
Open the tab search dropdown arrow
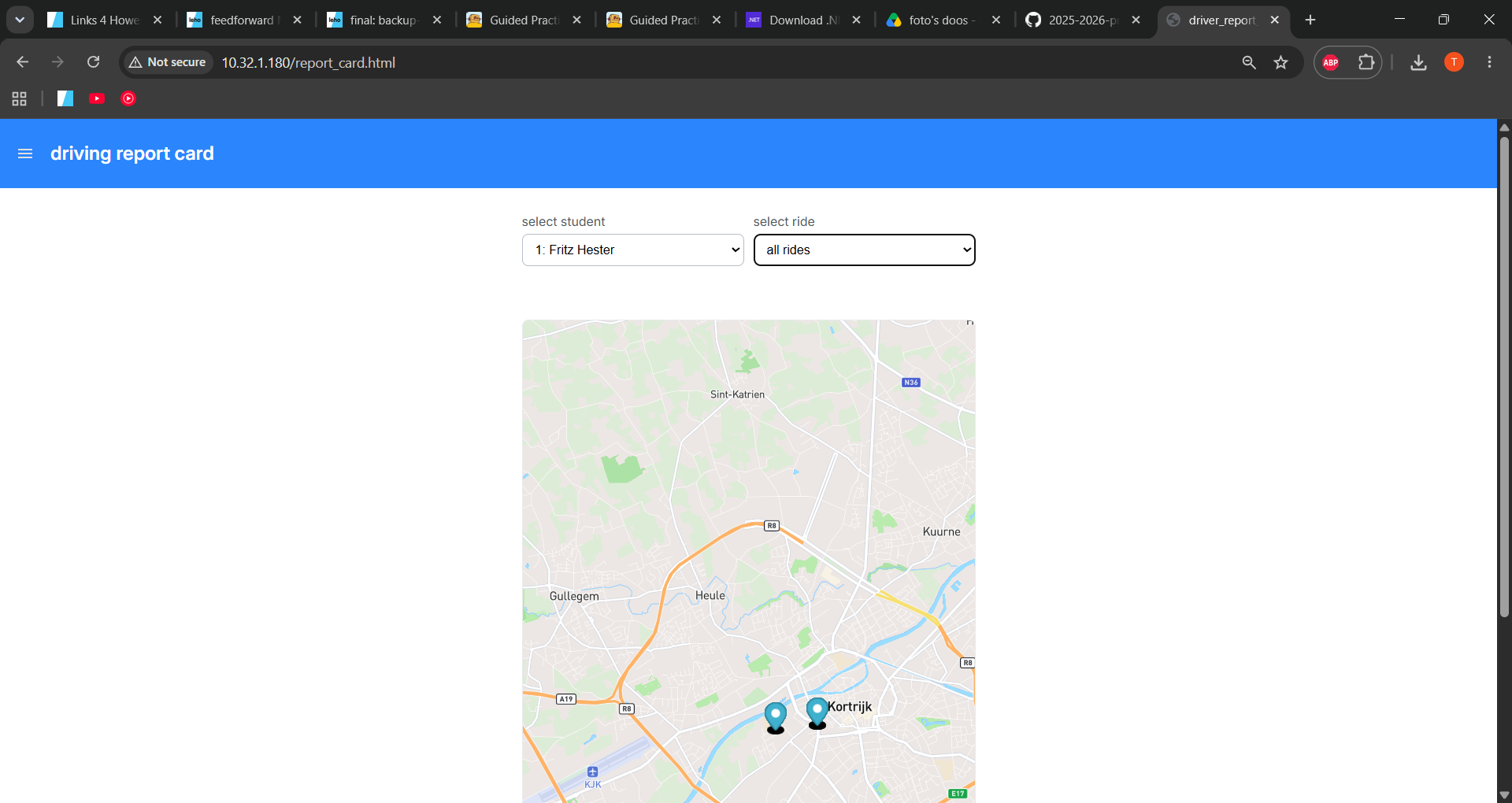pyautogui.click(x=20, y=20)
